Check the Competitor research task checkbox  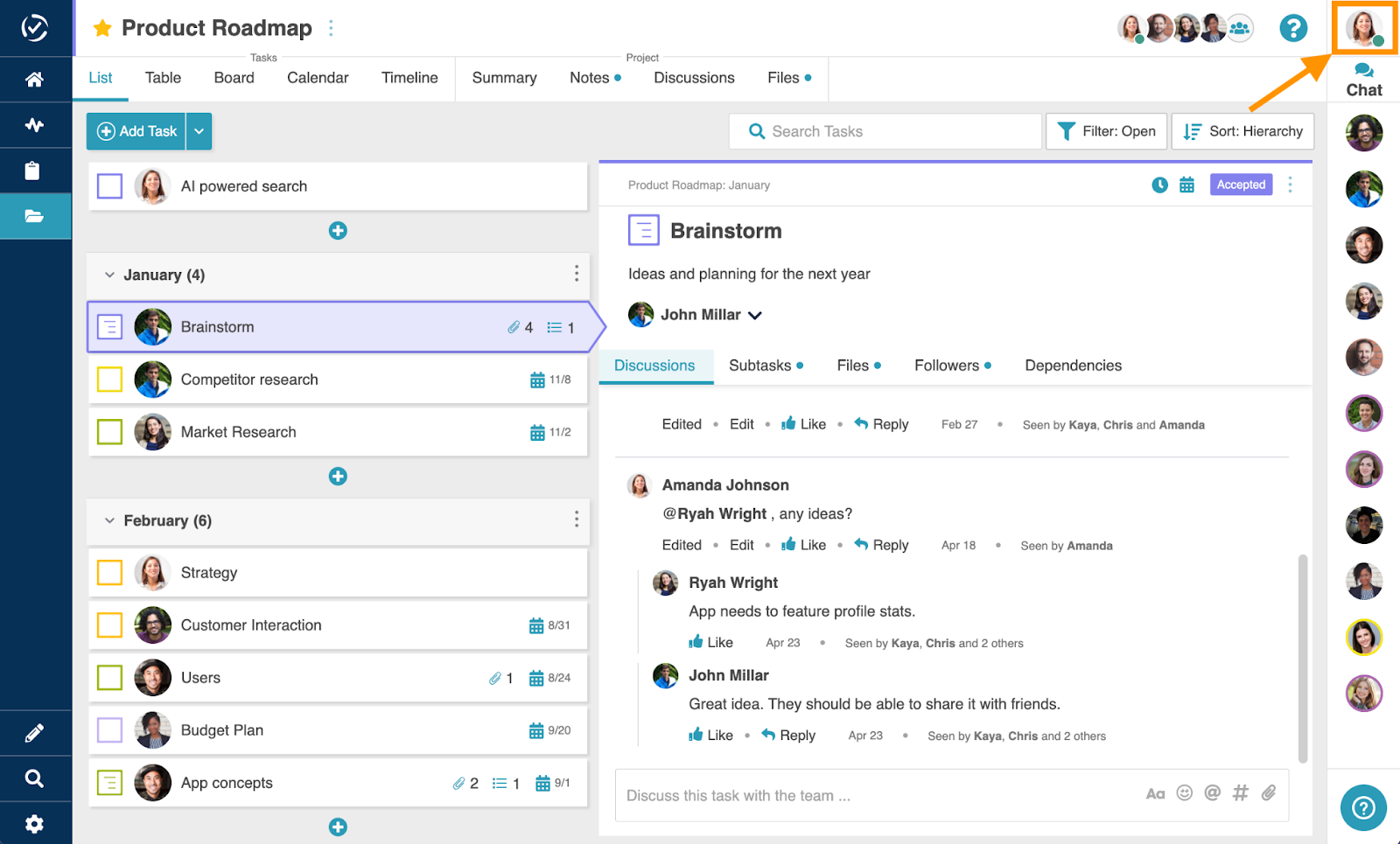109,380
